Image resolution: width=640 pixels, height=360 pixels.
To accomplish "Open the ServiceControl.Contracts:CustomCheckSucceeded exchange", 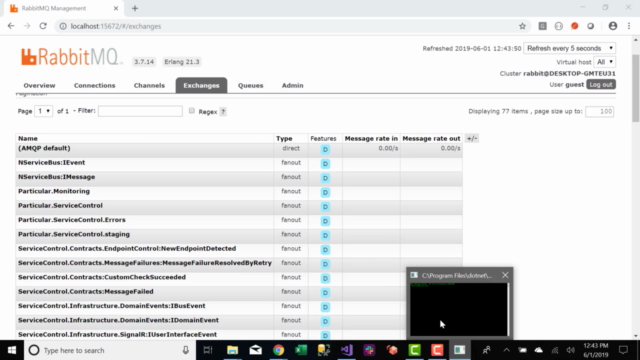I will [102, 277].
